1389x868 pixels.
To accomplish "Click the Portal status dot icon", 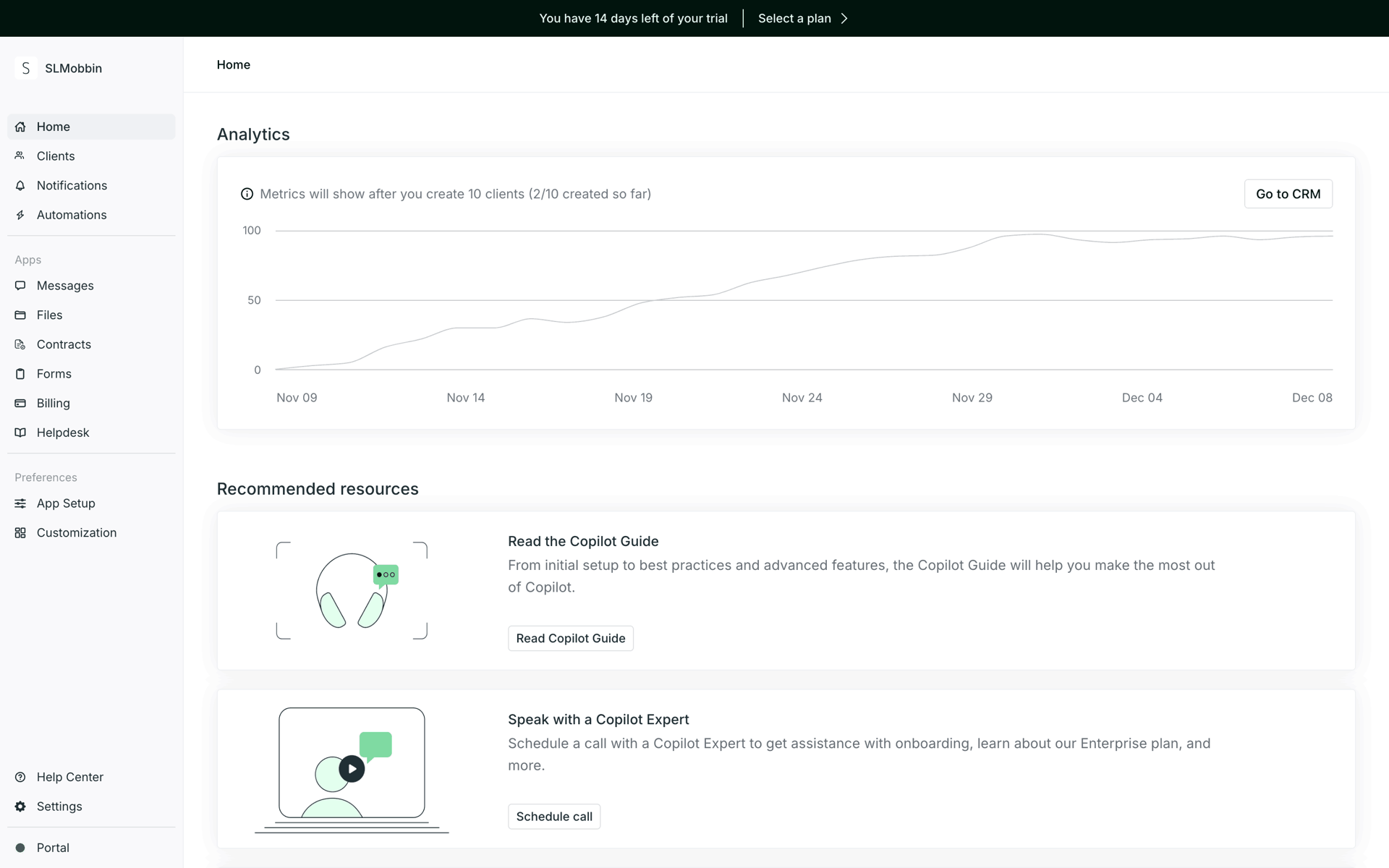I will point(20,848).
